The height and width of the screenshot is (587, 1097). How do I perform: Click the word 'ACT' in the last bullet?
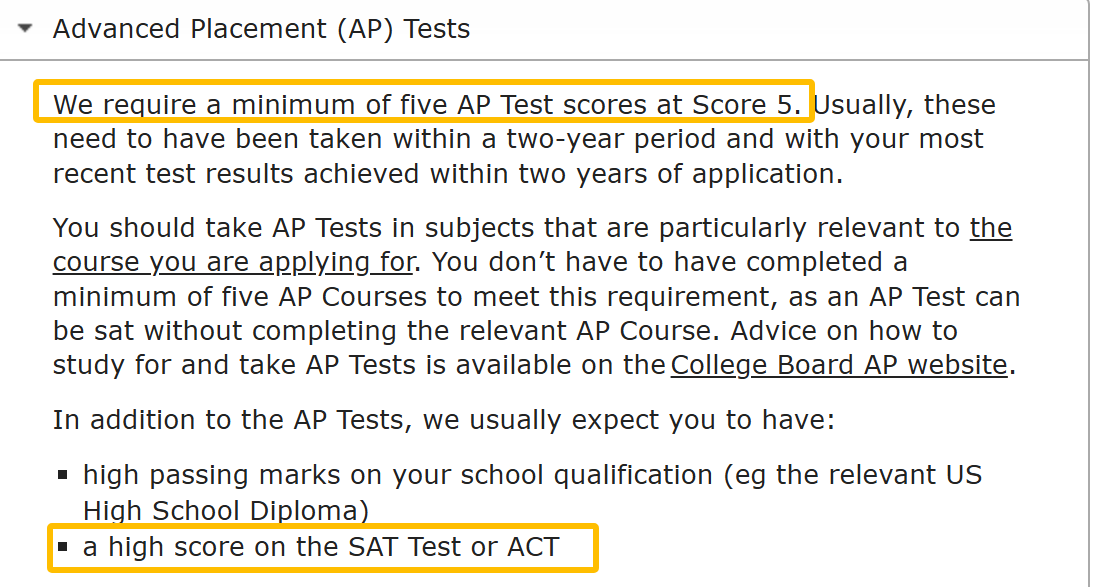coord(530,547)
